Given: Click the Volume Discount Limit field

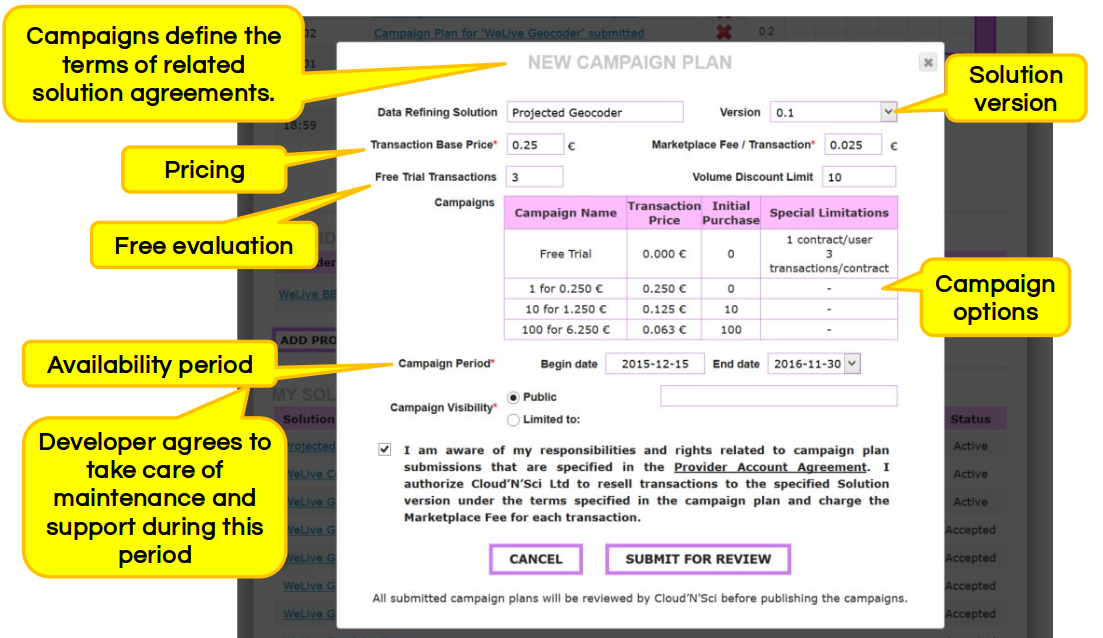Looking at the screenshot, I should tap(859, 177).
